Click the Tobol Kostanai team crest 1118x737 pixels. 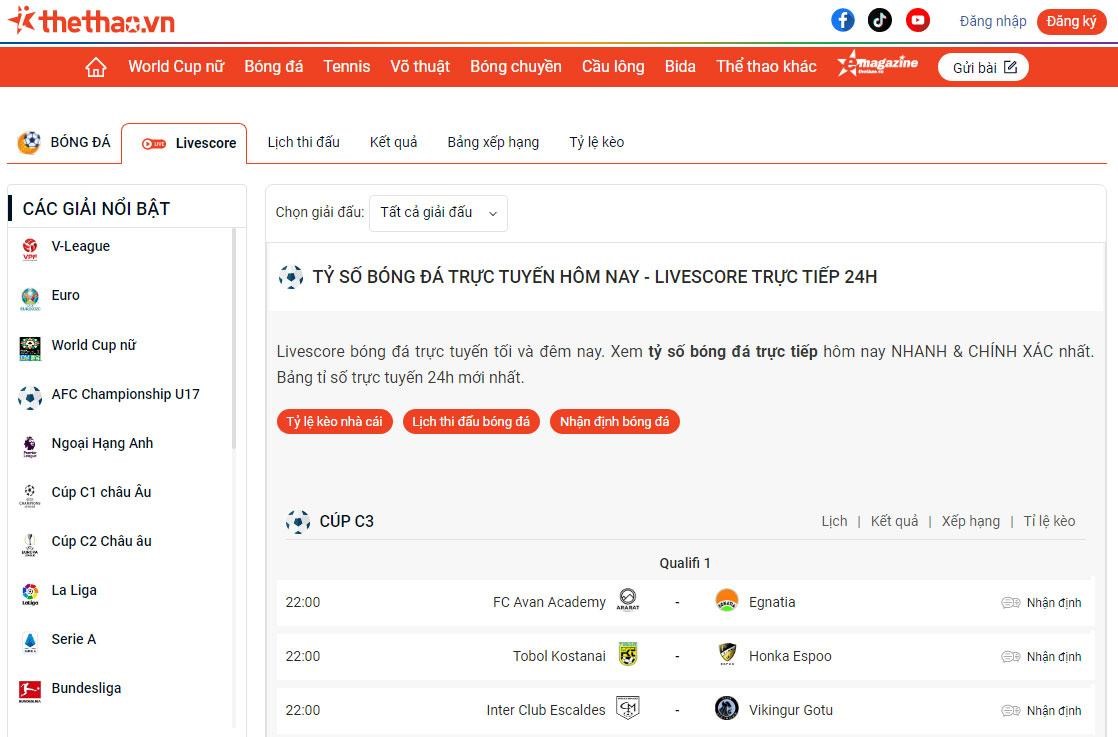[x=628, y=655]
